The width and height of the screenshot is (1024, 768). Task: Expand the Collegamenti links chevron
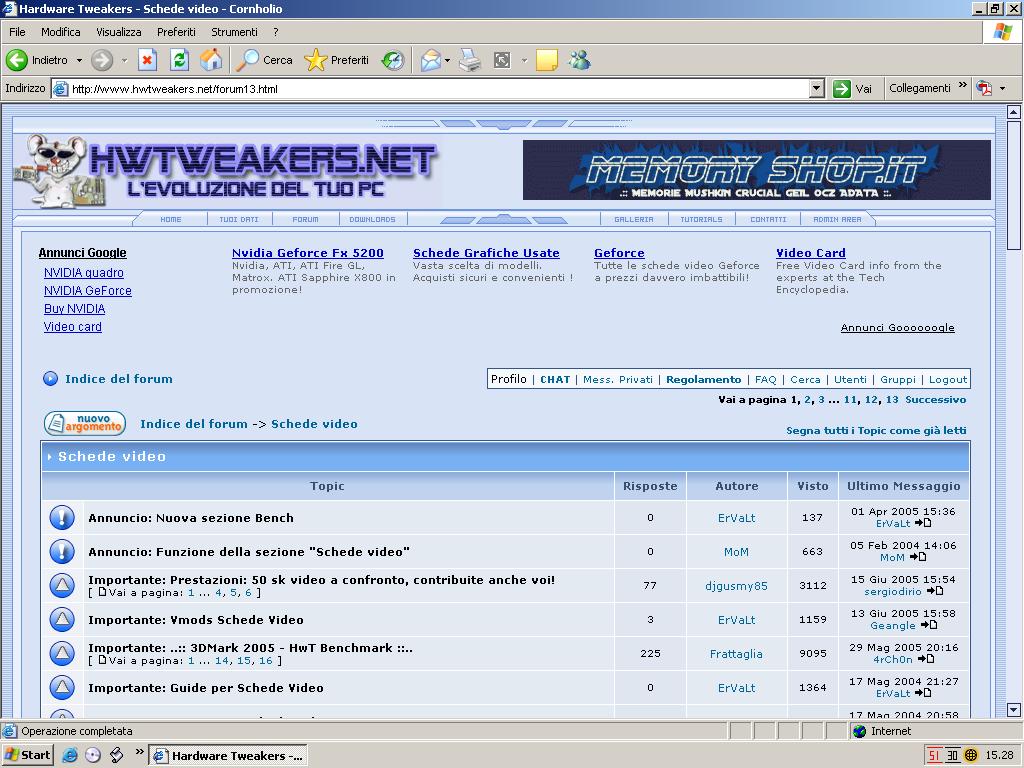coord(963,86)
